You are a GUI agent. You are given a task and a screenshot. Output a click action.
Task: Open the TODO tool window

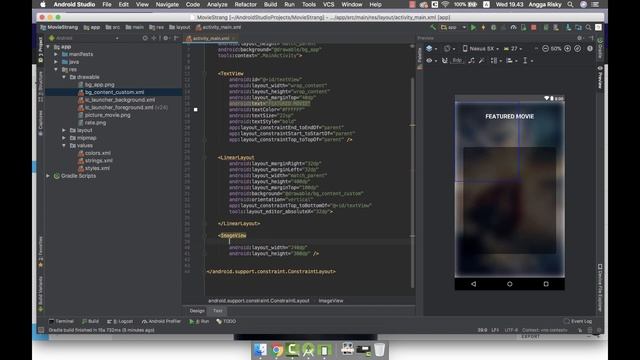coord(226,321)
